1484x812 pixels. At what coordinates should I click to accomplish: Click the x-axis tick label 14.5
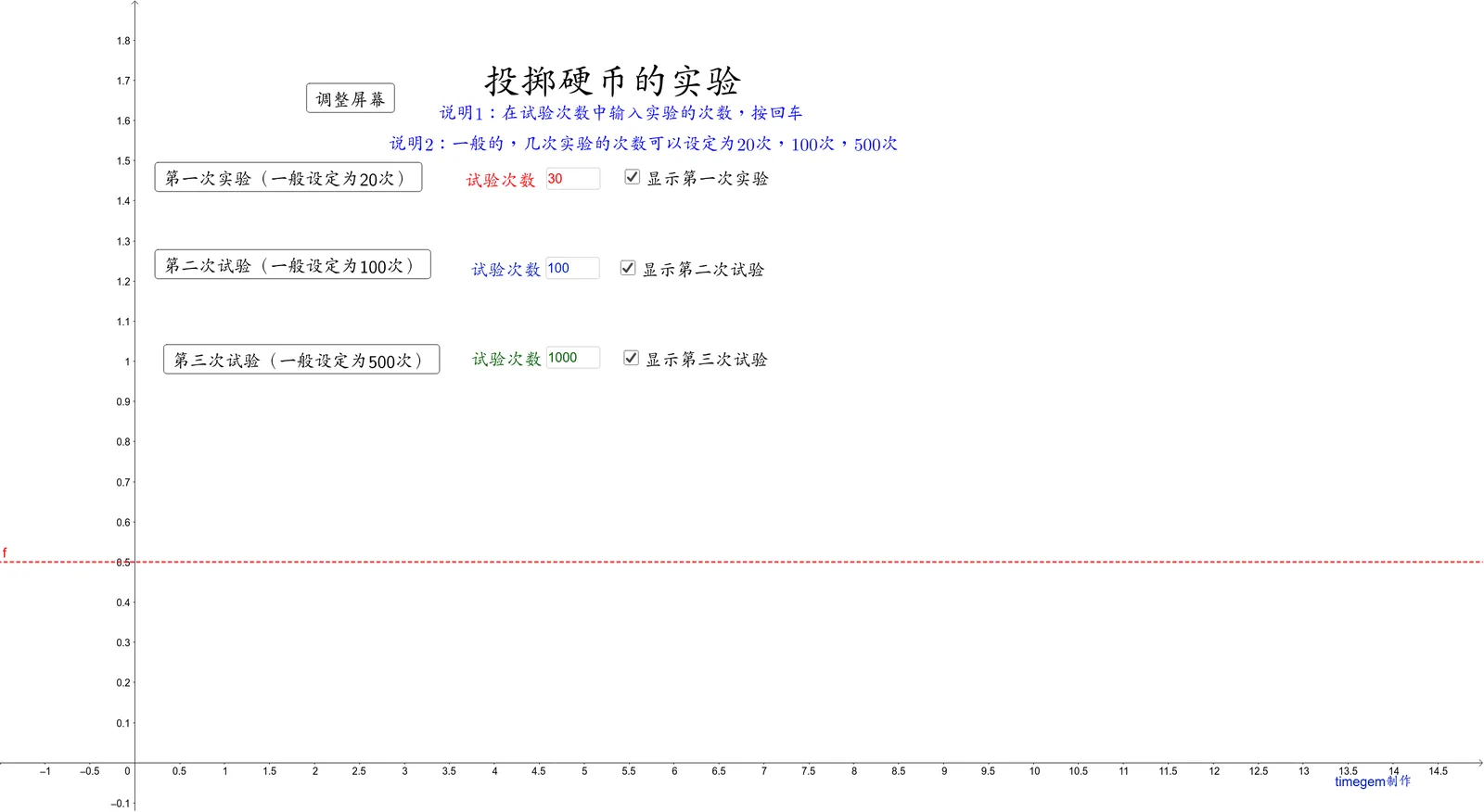[1438, 771]
